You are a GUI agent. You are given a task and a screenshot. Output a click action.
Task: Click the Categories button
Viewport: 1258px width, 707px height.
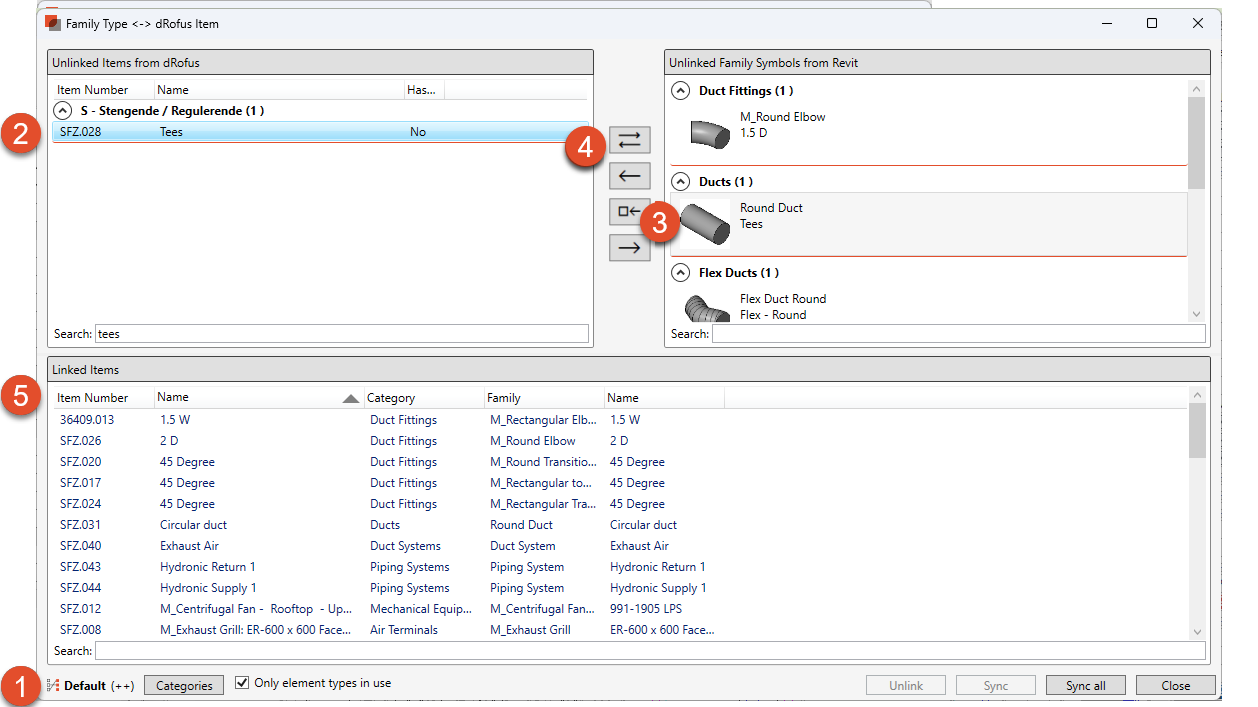coord(184,686)
